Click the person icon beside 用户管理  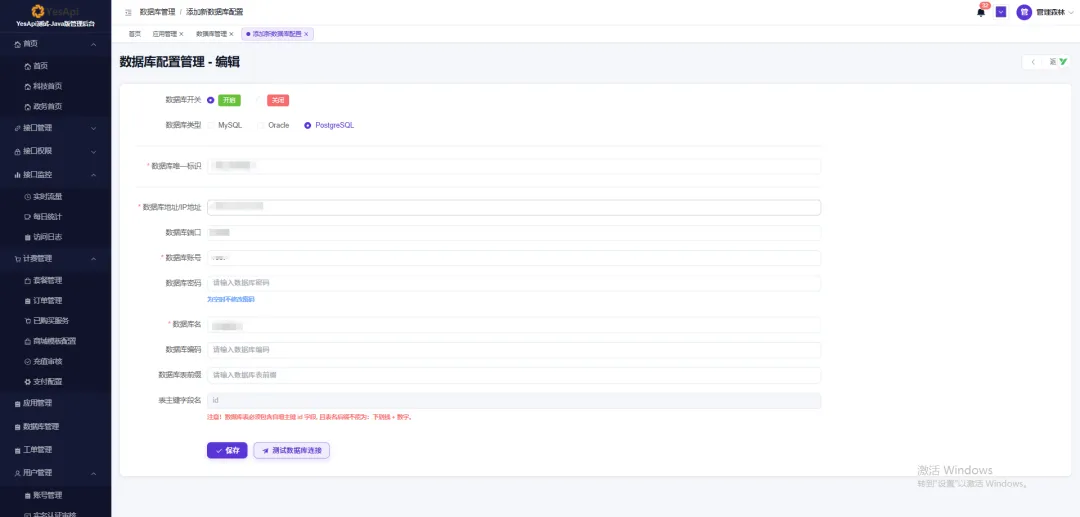point(17,473)
